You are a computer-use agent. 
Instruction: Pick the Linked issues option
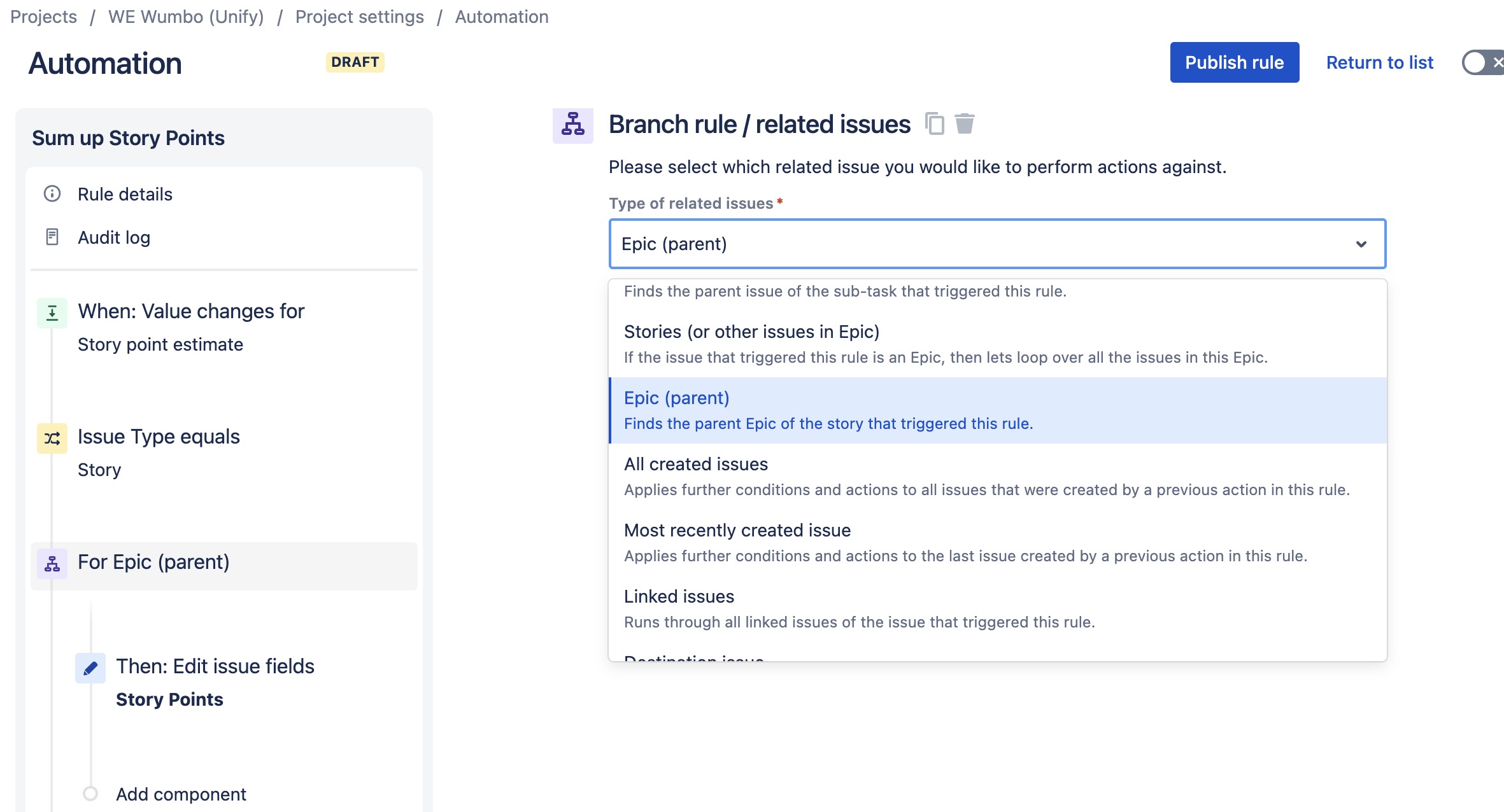click(x=679, y=597)
